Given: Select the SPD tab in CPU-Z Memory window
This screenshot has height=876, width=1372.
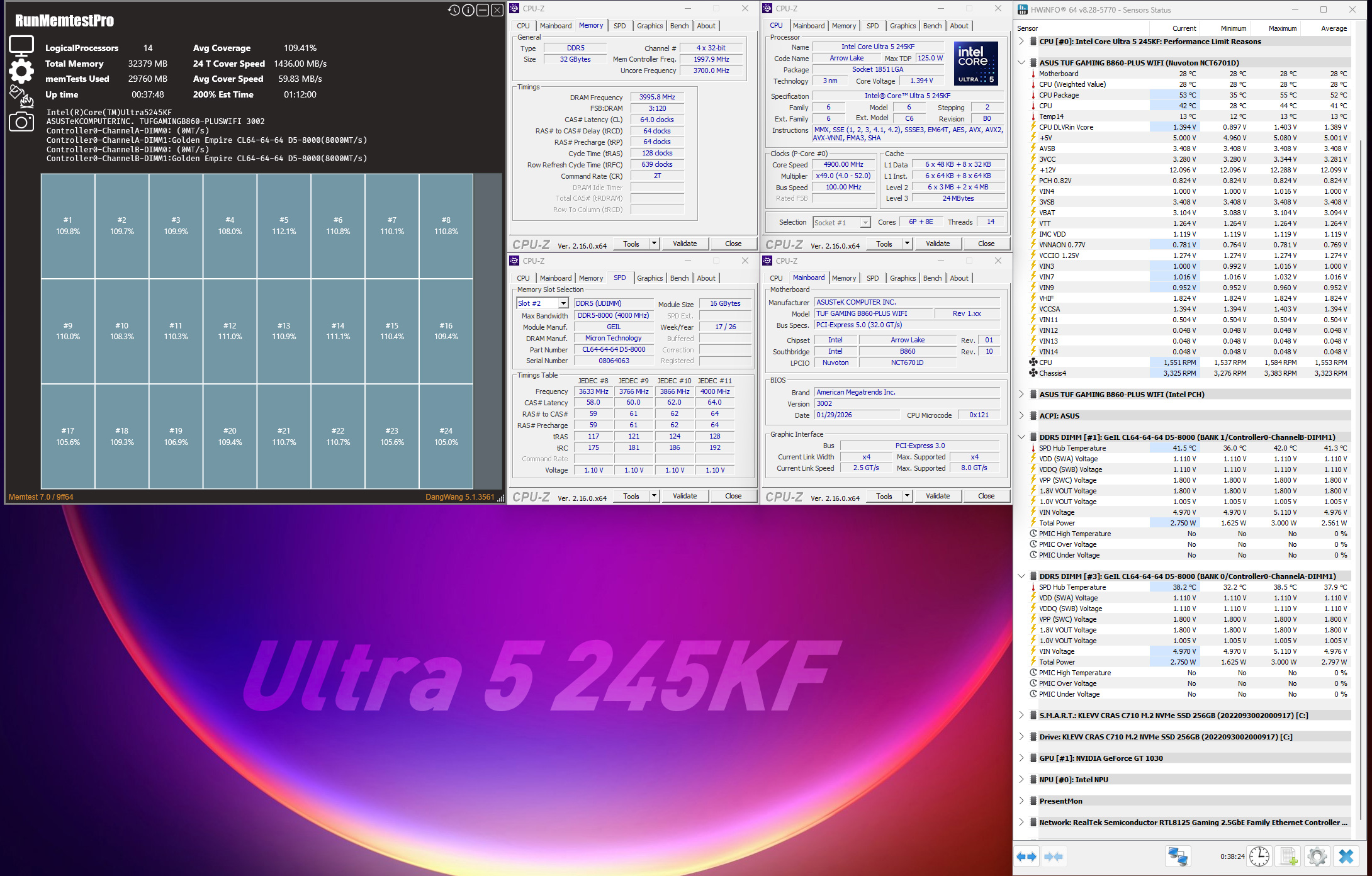Looking at the screenshot, I should click(619, 26).
